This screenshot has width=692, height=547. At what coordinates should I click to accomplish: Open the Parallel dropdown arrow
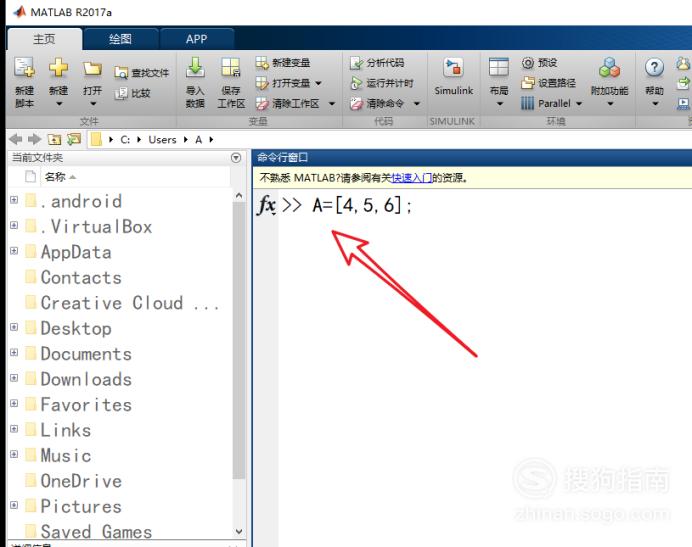tap(579, 104)
